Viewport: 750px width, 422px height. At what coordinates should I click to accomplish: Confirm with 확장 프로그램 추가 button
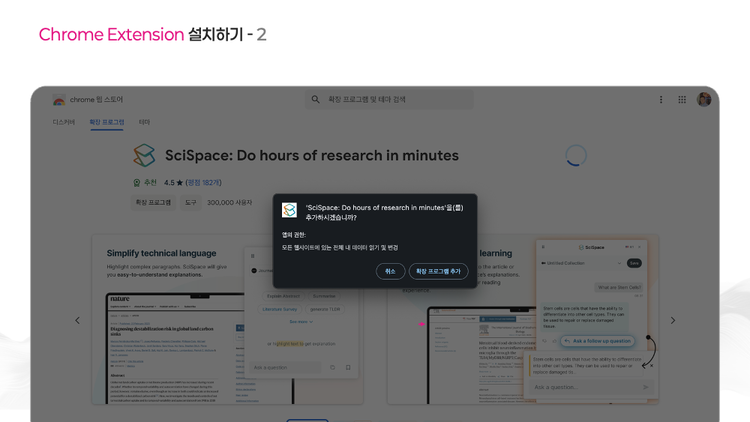[438, 271]
